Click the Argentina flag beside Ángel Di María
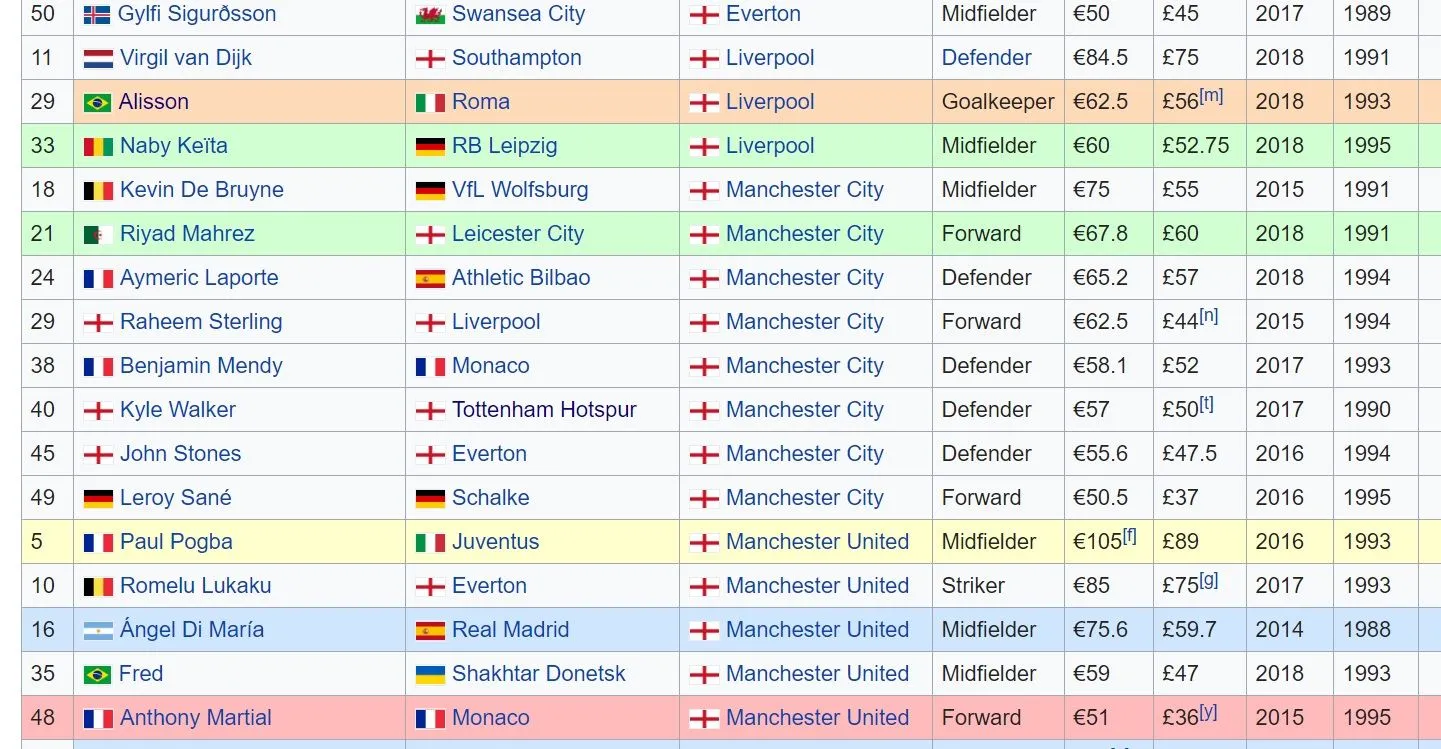The image size is (1441, 749). click(98, 631)
